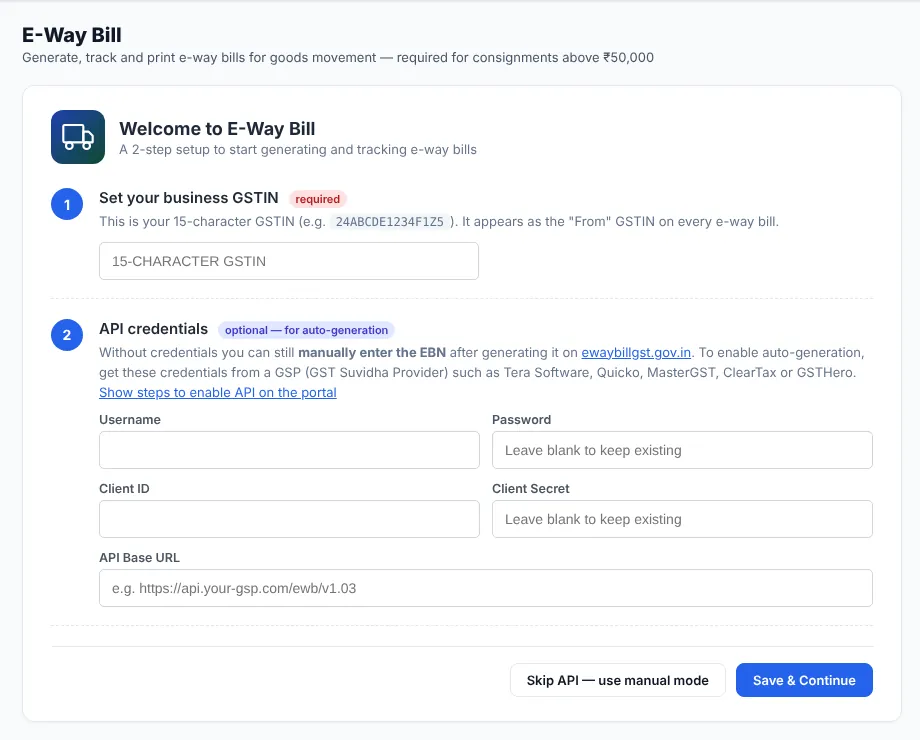The height and width of the screenshot is (740, 920).
Task: Click the 'Welcome to E-Way Bill' title
Action: [217, 129]
